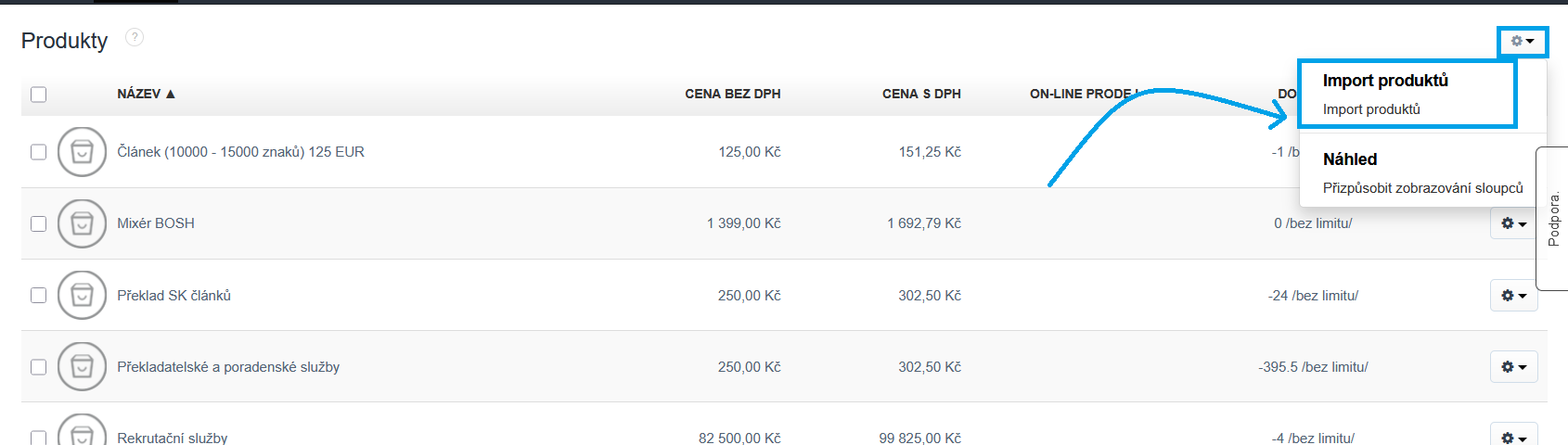Check the box for Mixér BOSH
The width and height of the screenshot is (1568, 445).
tap(38, 223)
